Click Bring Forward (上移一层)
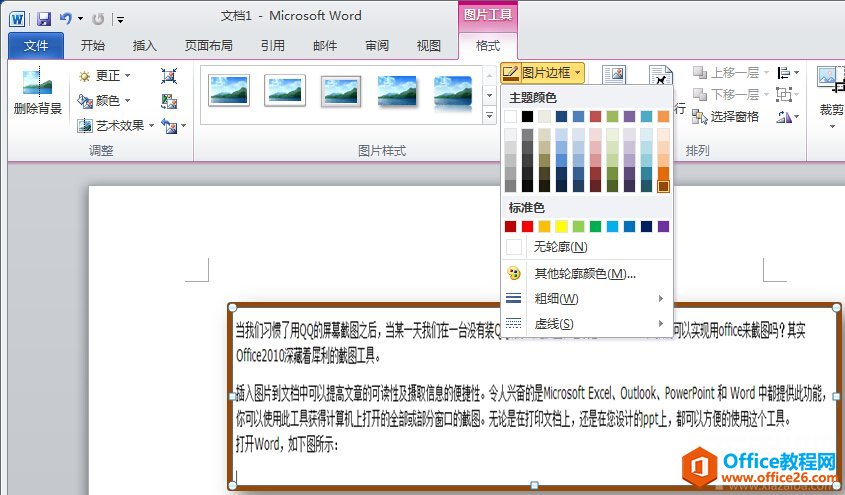Screen dimensions: 845x495 [730, 72]
